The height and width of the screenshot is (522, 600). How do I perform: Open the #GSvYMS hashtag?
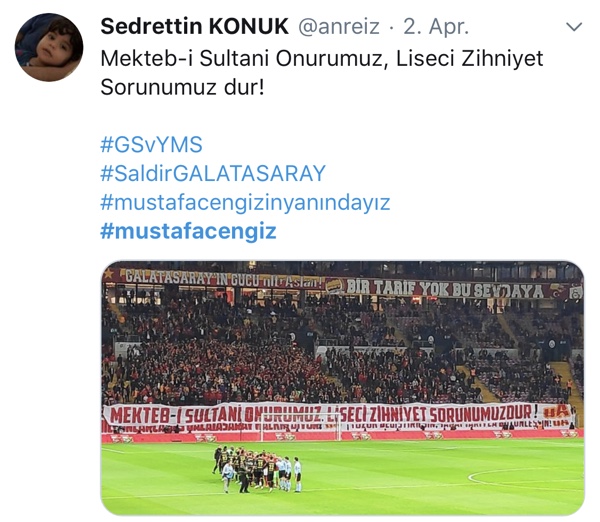[151, 145]
